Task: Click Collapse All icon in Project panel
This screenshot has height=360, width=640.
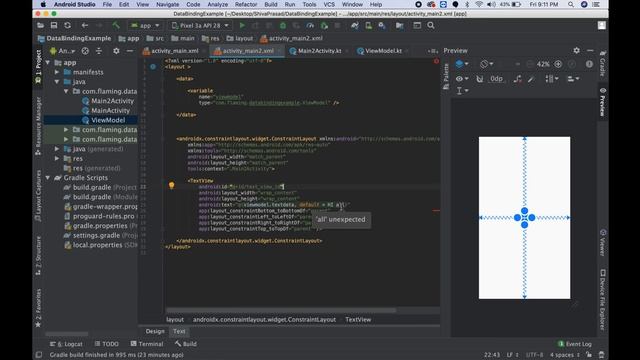Action: 99,51
